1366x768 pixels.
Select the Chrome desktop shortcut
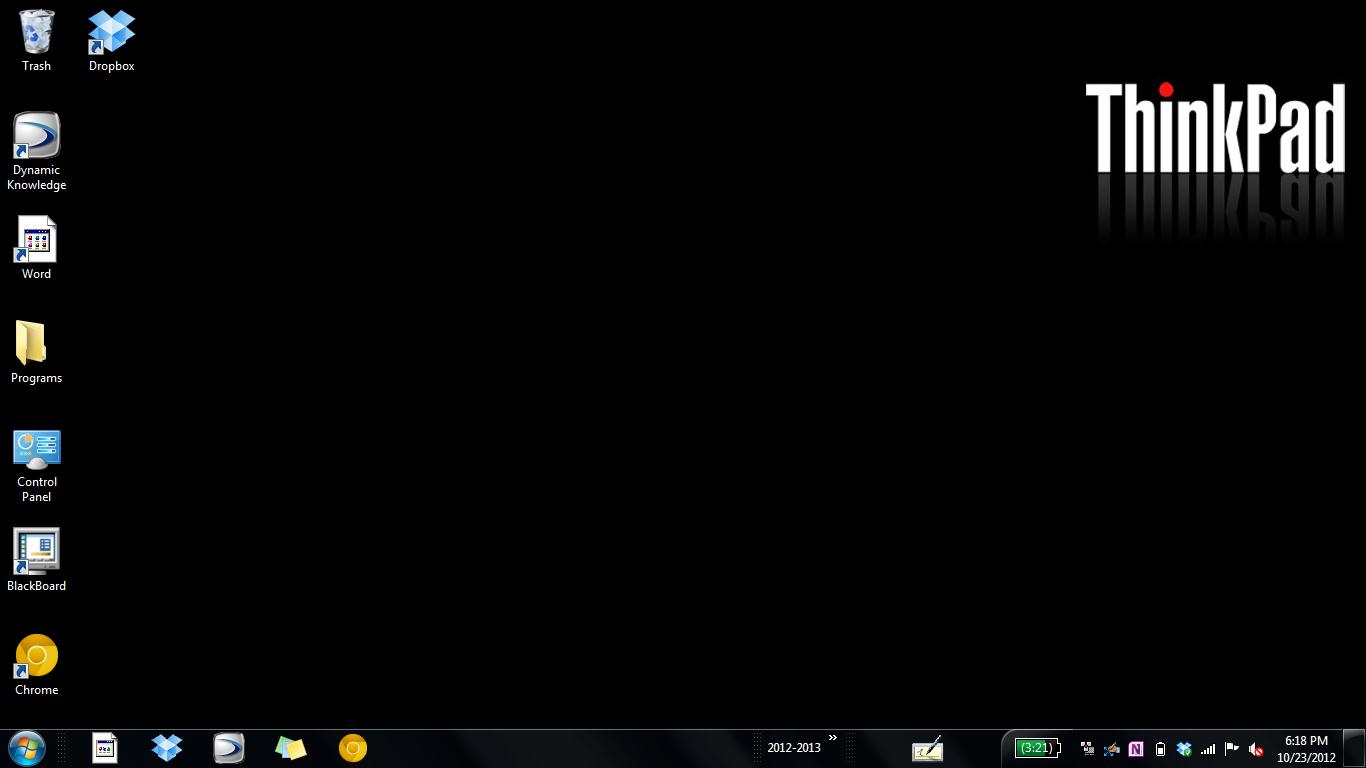tap(36, 665)
